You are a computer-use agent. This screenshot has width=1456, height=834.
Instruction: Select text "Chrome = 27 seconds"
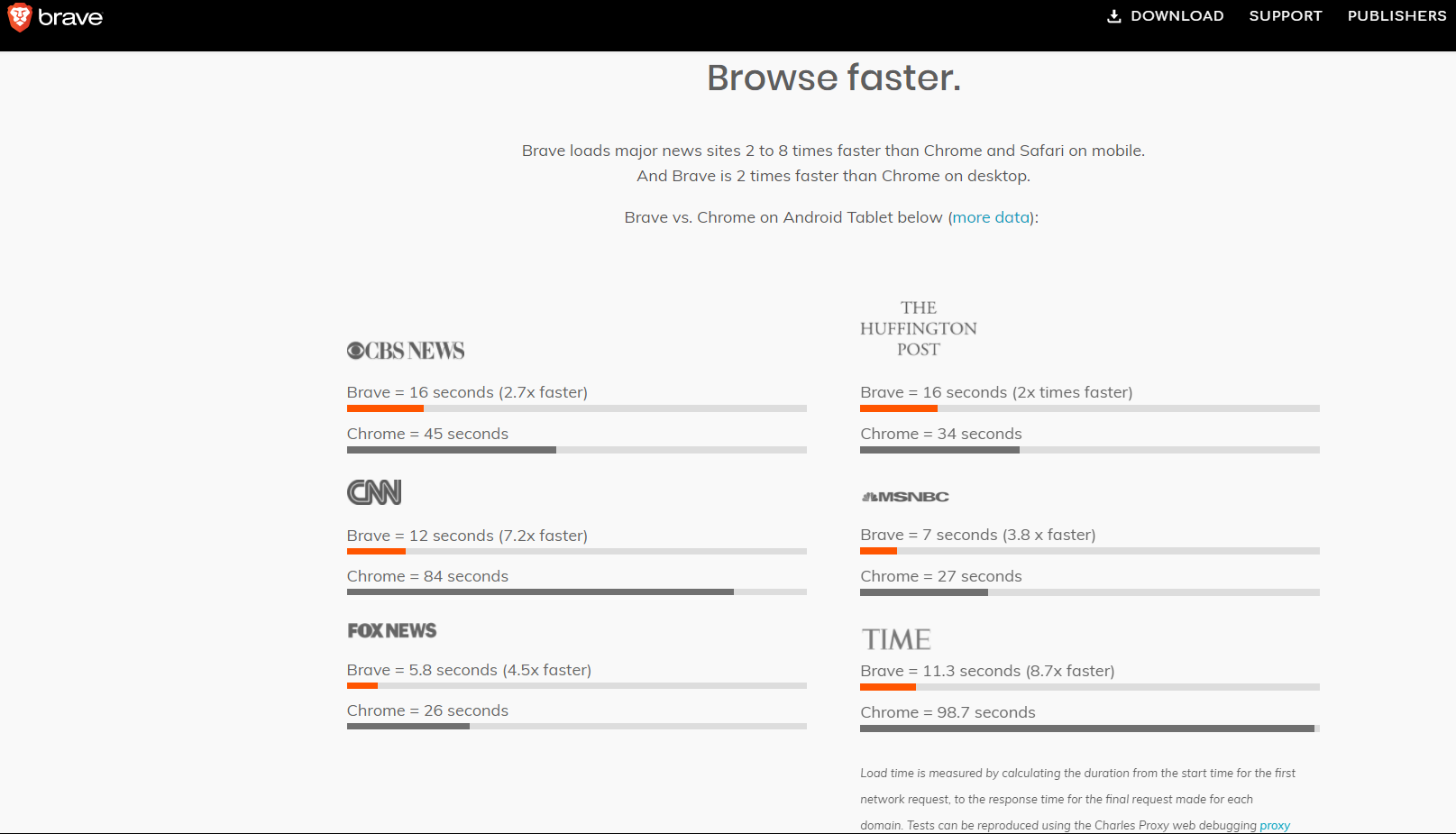click(941, 576)
